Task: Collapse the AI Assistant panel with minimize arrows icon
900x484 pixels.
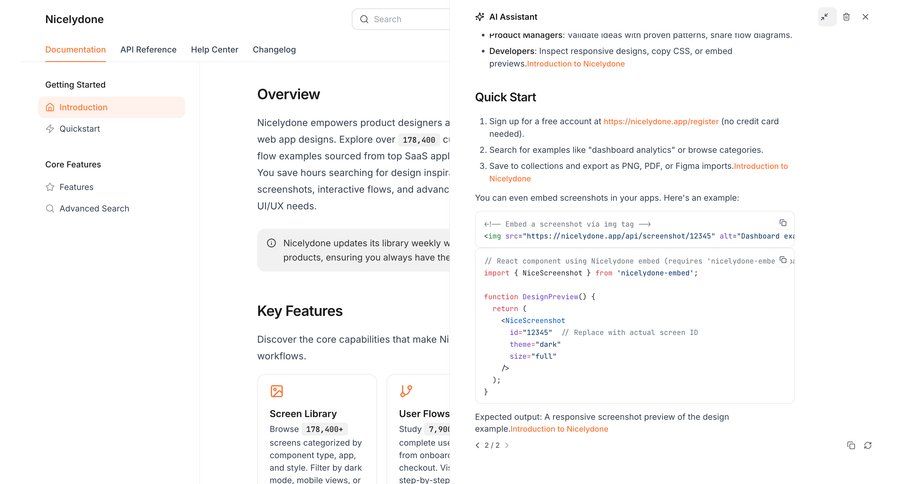Action: [825, 17]
